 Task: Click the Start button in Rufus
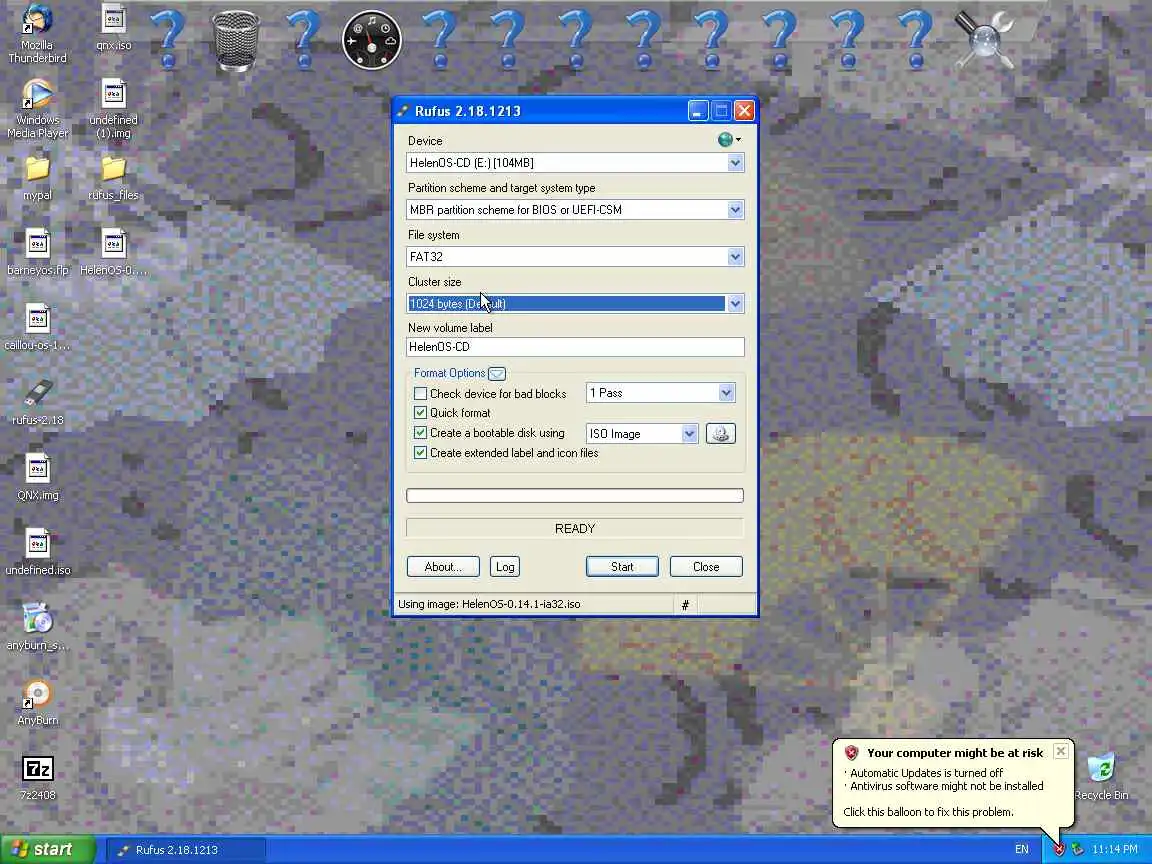[x=622, y=566]
